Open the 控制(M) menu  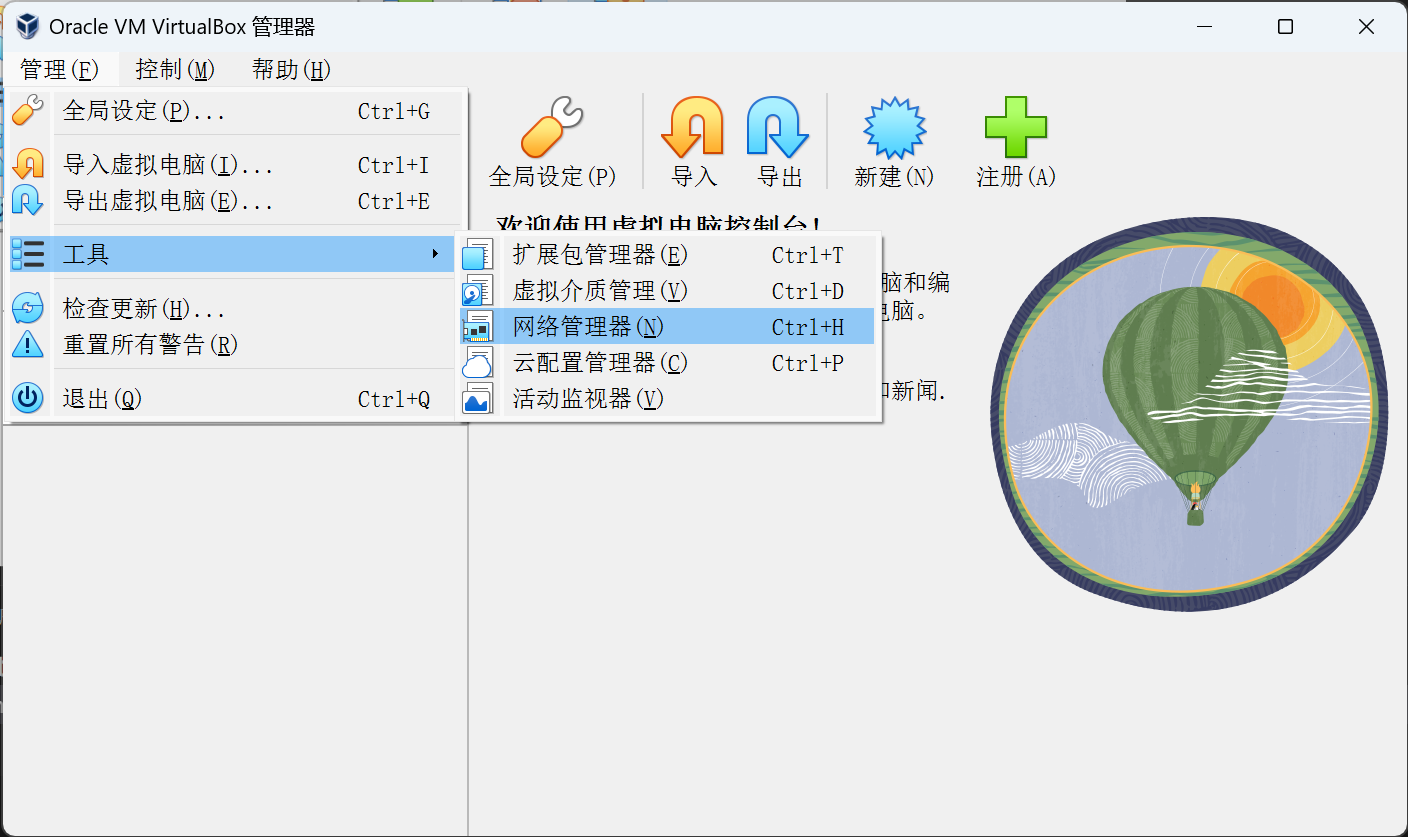[175, 70]
